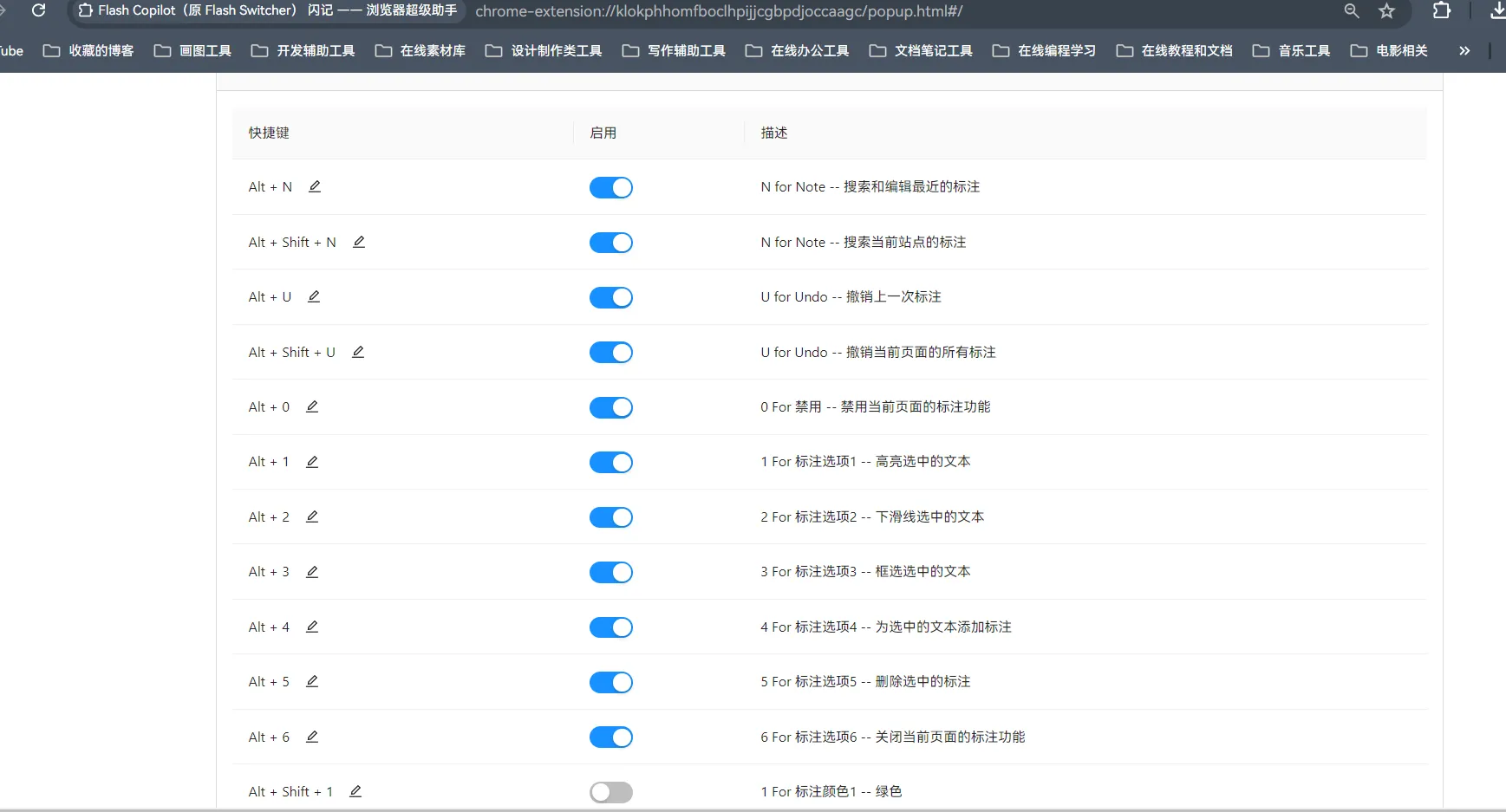Enable the green annotation color toggle

coord(611,792)
